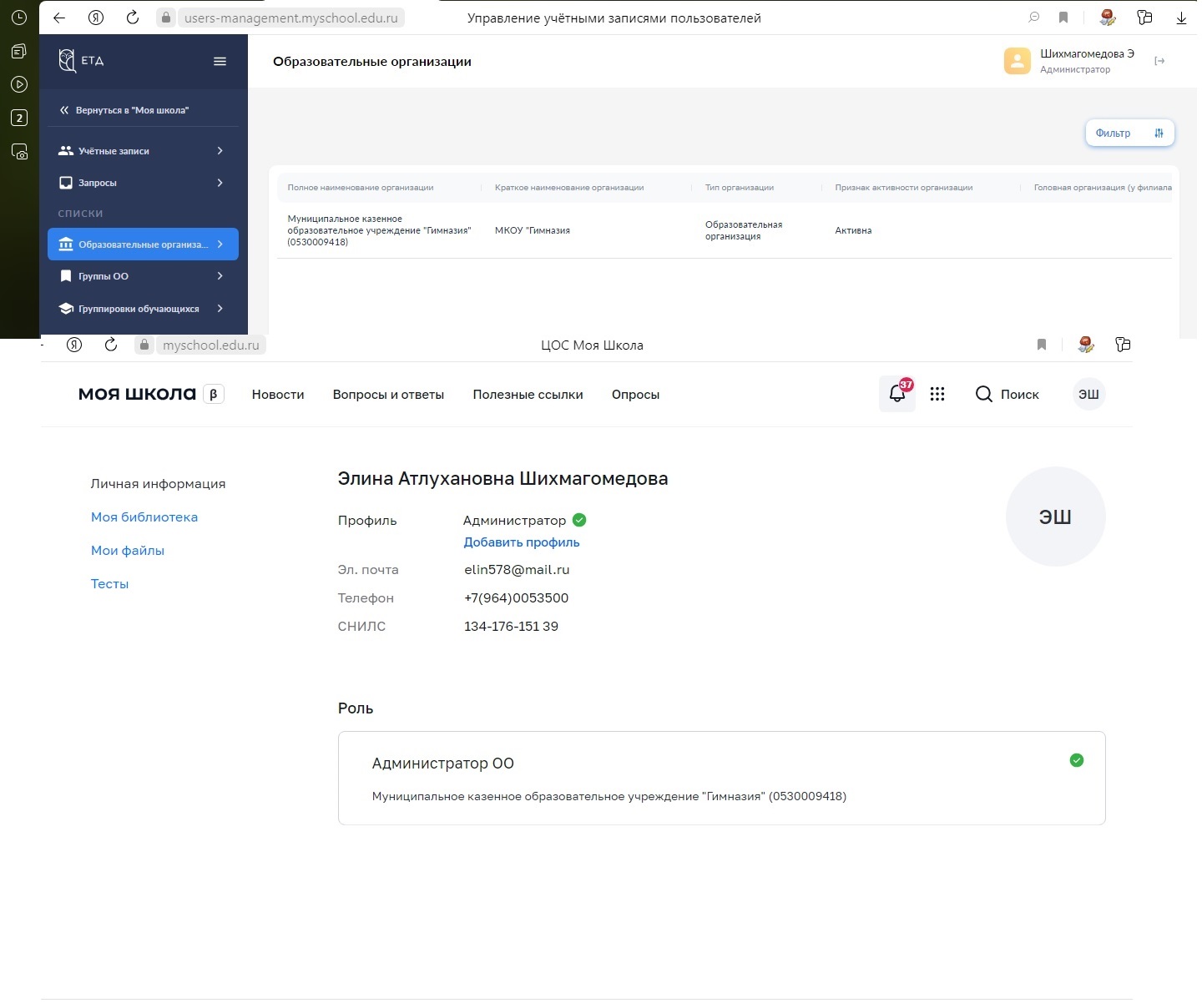Bookmark the ЦОС Моя Школа page
This screenshot has height=1008, width=1202.
[x=1042, y=345]
